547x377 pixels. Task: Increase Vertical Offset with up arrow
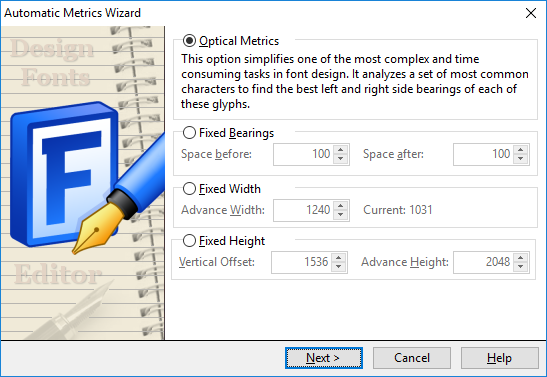click(x=338, y=258)
